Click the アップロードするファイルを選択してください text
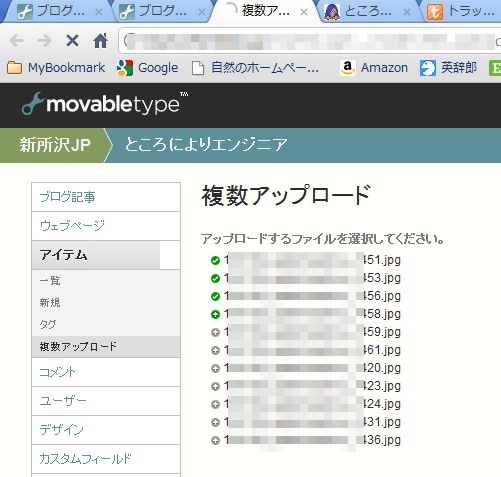The image size is (501, 477). [x=322, y=239]
